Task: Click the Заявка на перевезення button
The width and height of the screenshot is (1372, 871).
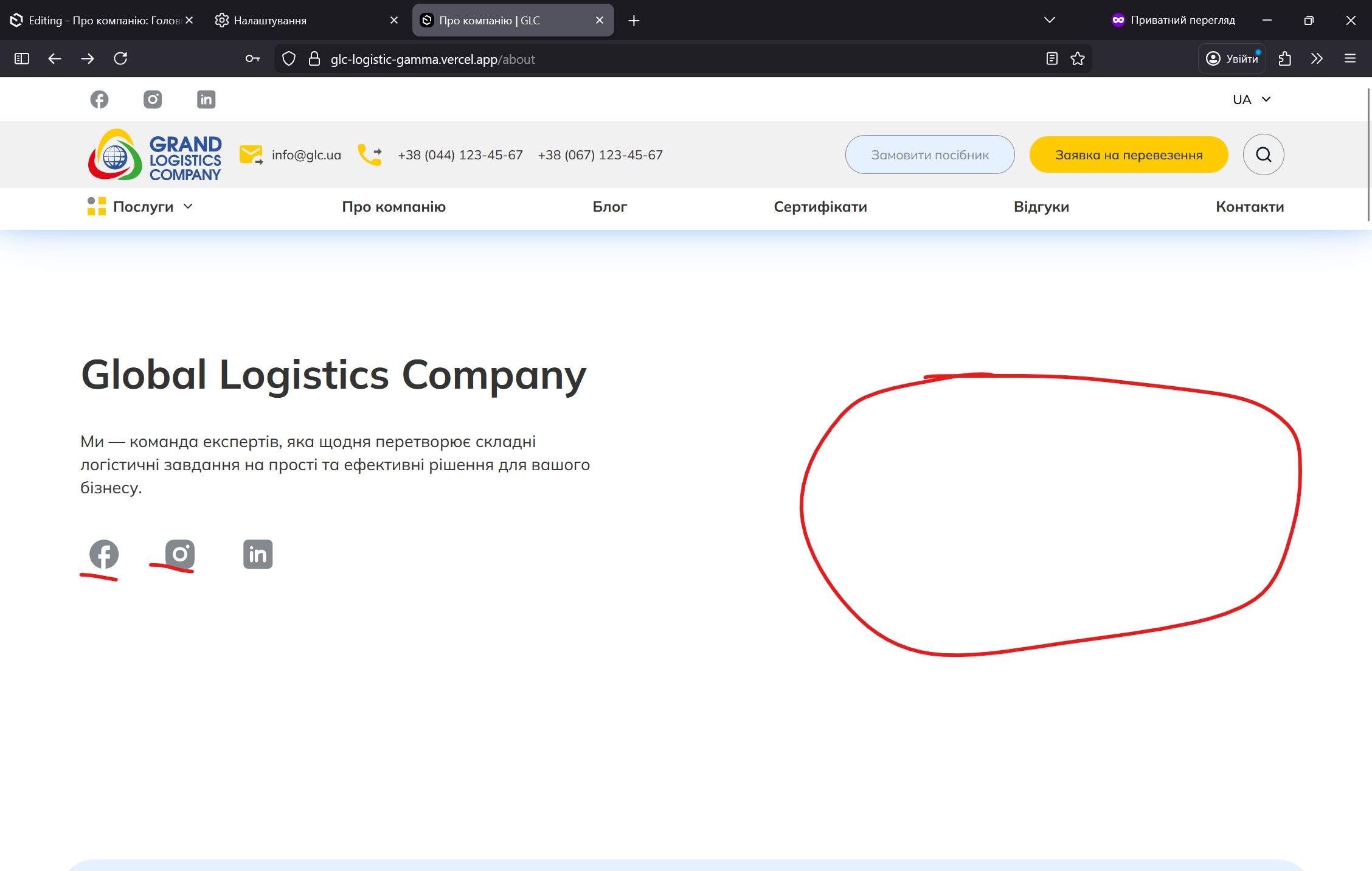Action: (x=1128, y=154)
